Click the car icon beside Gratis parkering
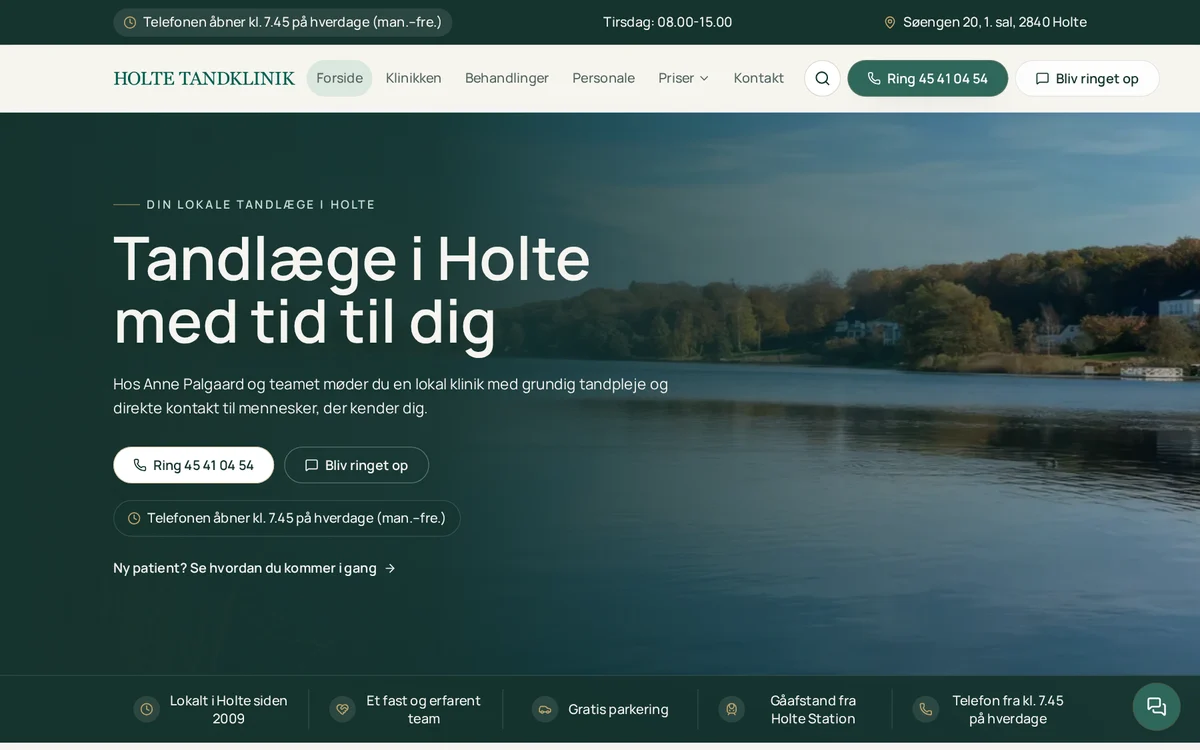The width and height of the screenshot is (1200, 750). (x=545, y=709)
